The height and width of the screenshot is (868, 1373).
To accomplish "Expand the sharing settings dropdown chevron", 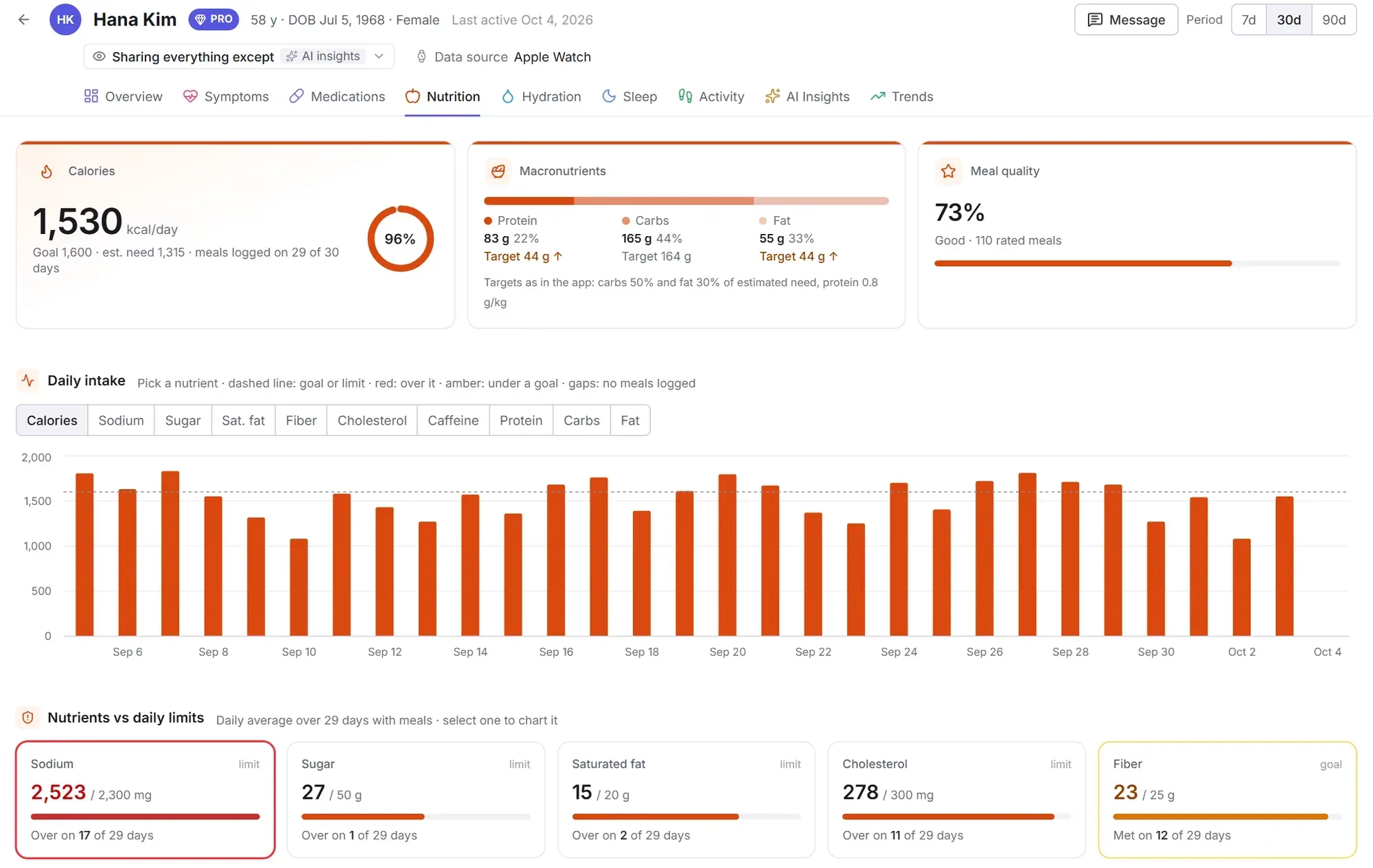I will click(x=379, y=56).
